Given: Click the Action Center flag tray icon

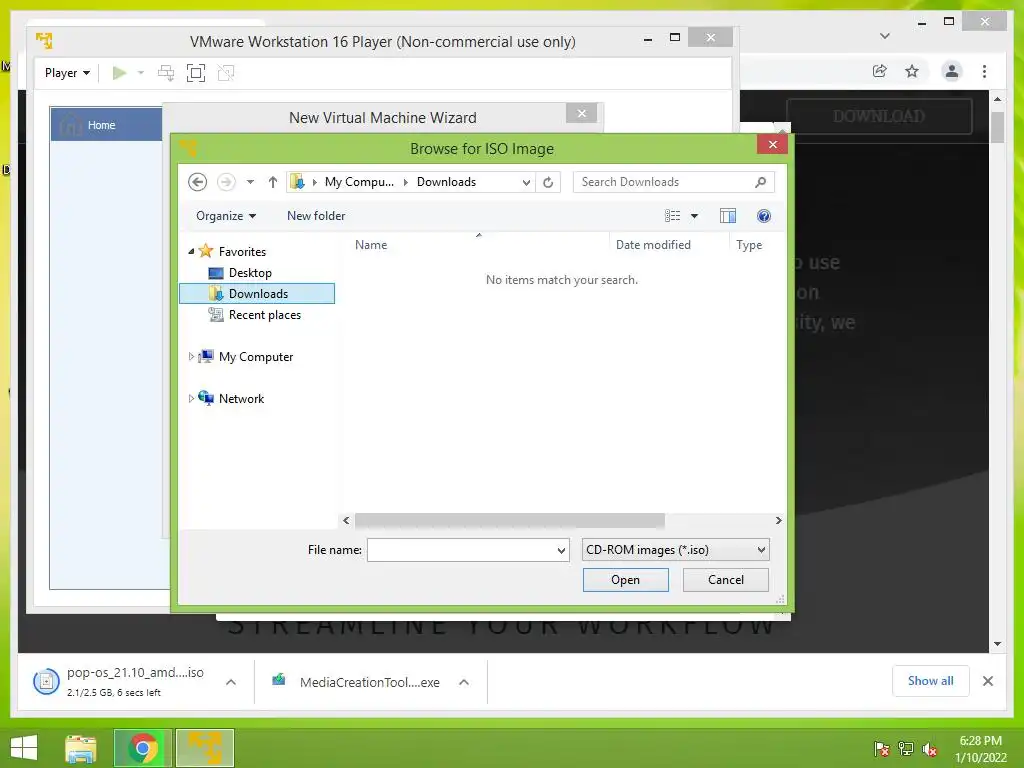Looking at the screenshot, I should 881,749.
